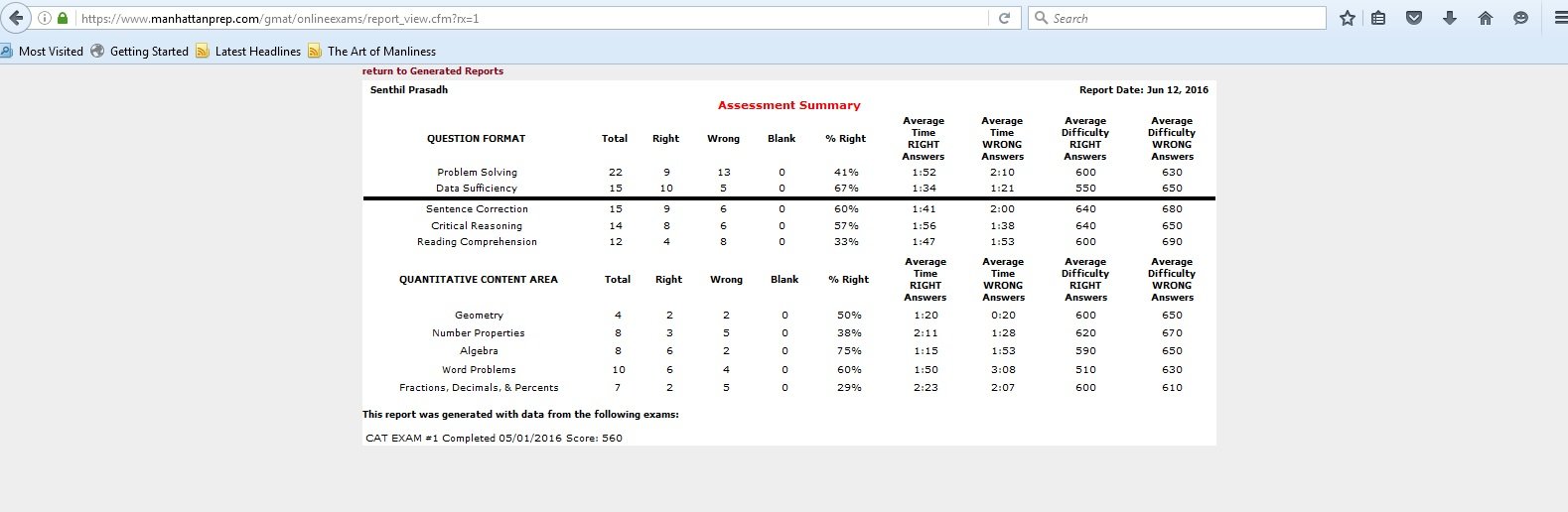Open the Firefox hamburger menu

tap(1560, 18)
